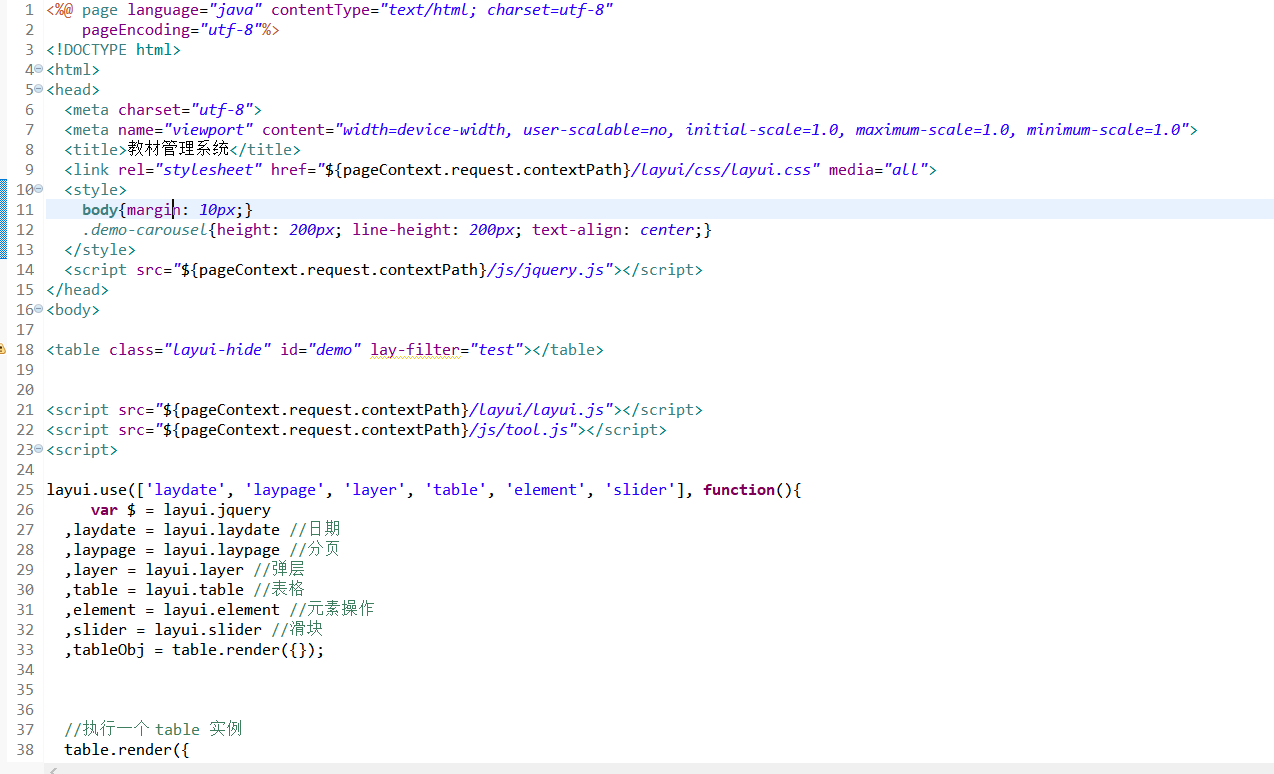Click the id="demo" attribute
1274x774 pixels.
[321, 349]
